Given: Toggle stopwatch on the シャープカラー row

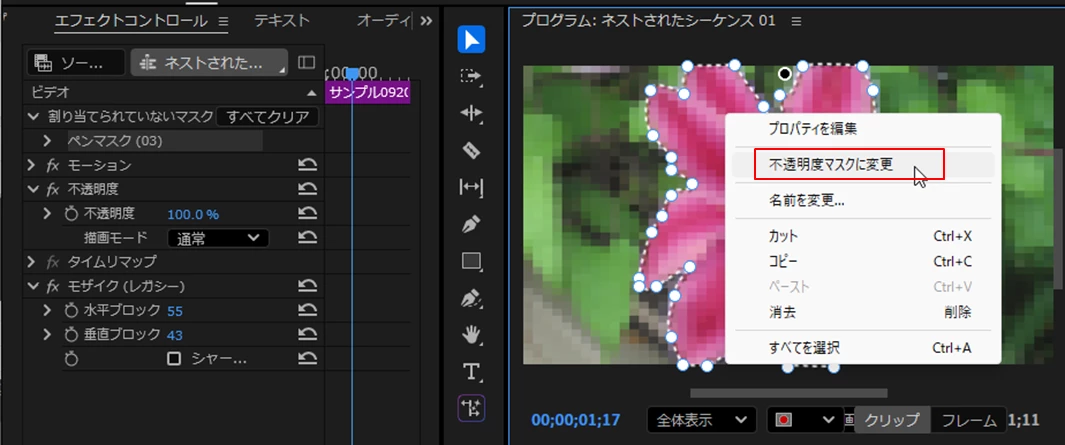Looking at the screenshot, I should 71,359.
